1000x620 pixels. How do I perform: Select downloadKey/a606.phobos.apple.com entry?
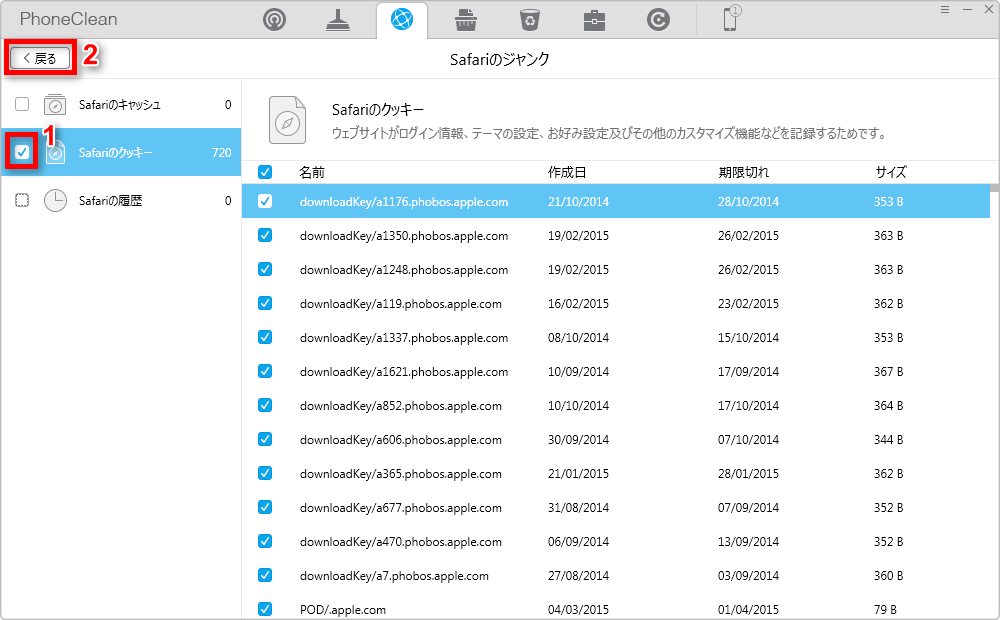(x=401, y=439)
